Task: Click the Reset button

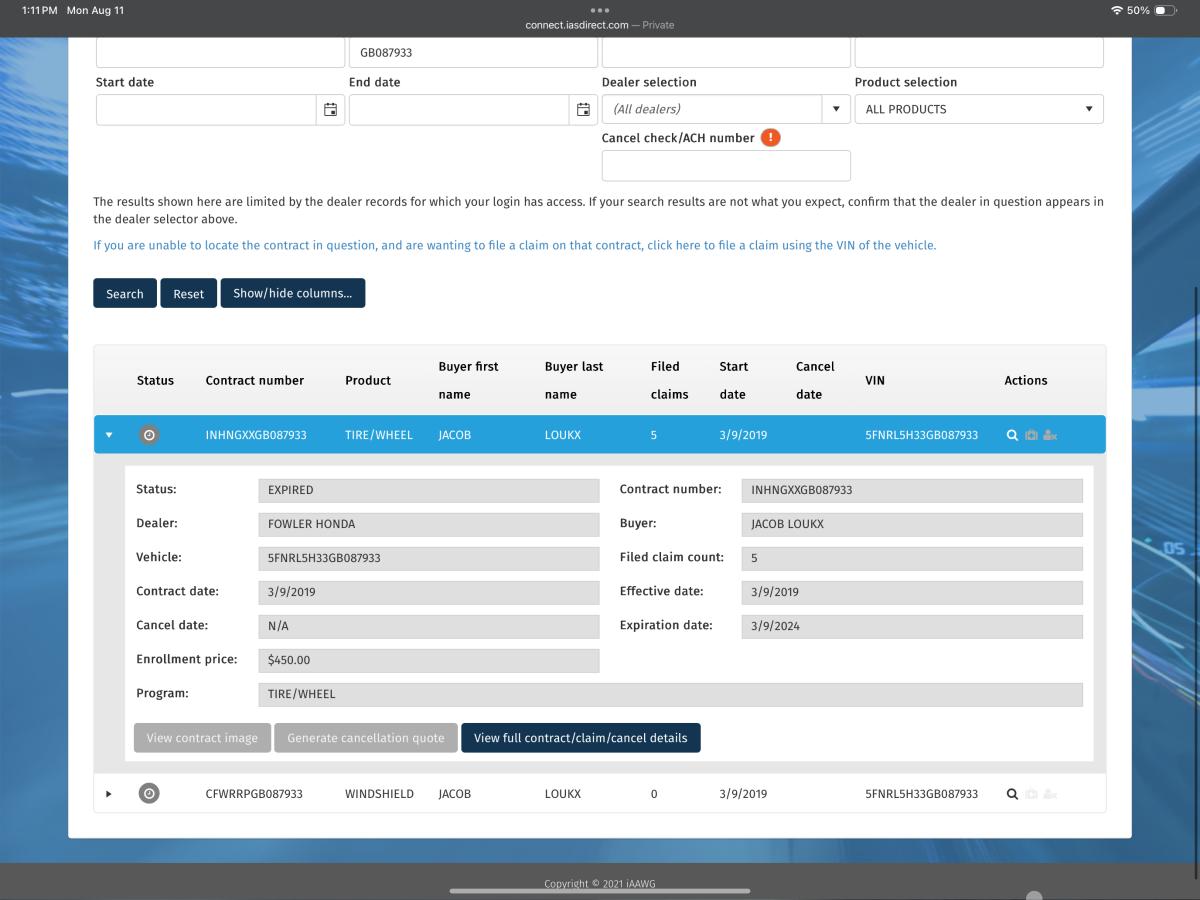Action: 188,293
